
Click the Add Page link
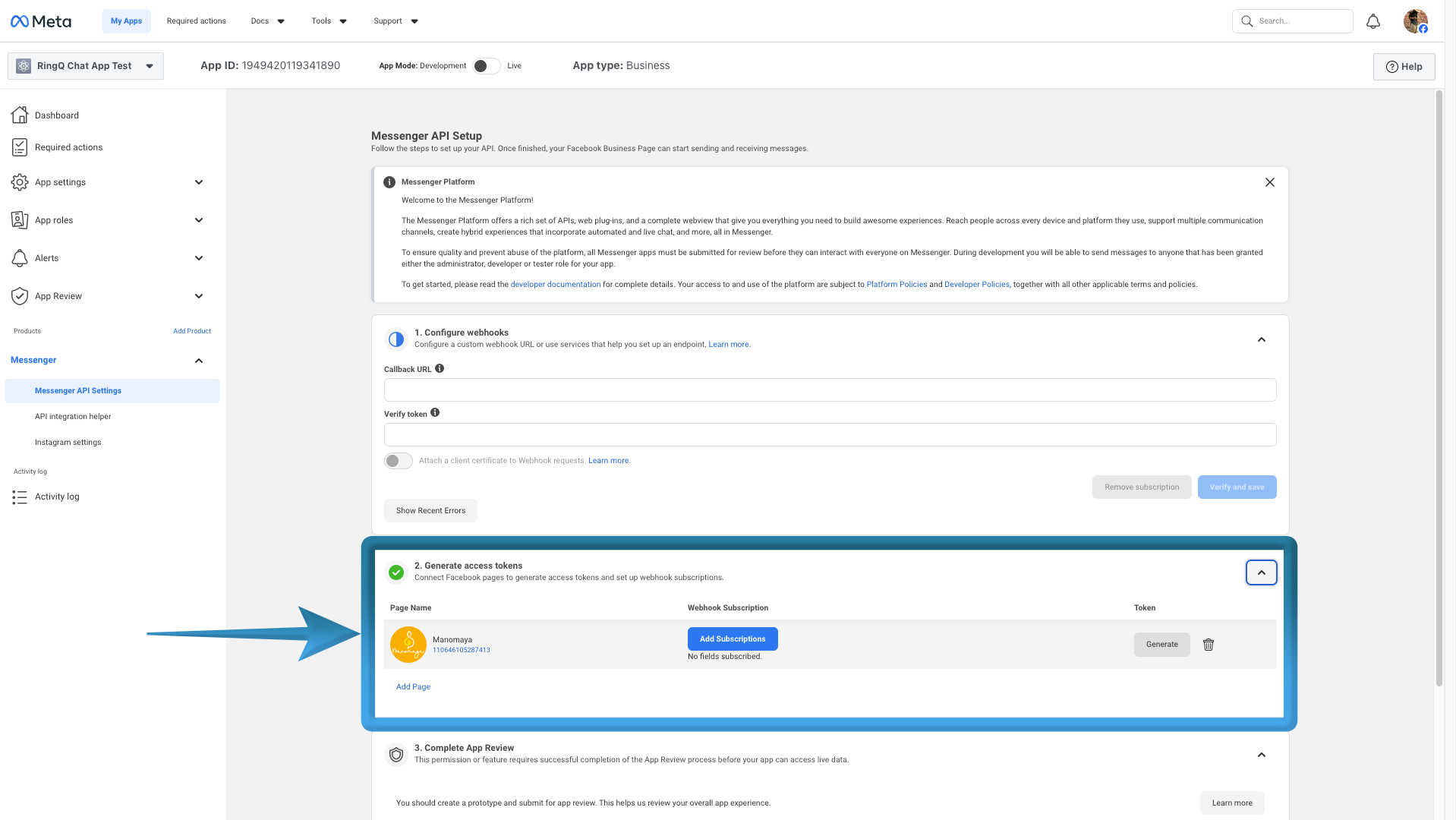413,686
